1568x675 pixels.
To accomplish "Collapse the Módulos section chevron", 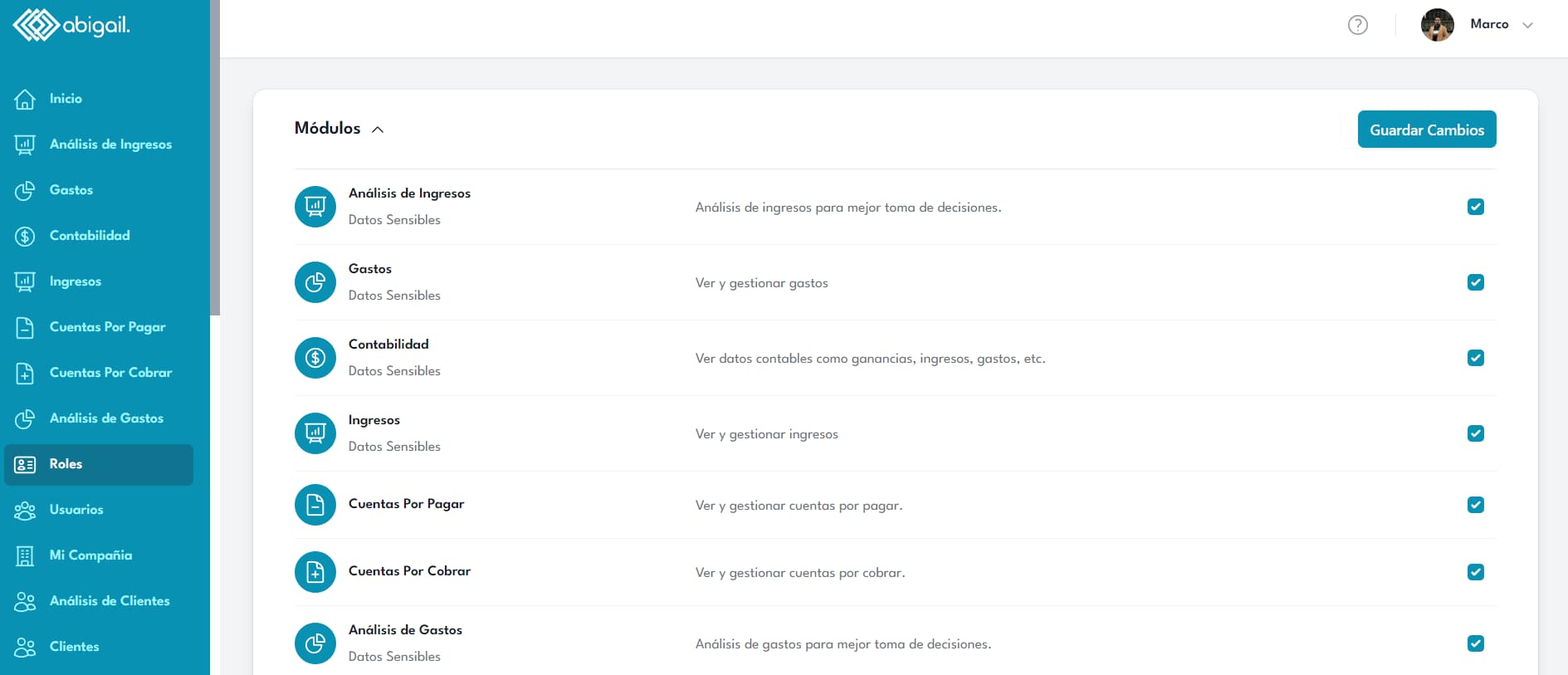I will 378,130.
